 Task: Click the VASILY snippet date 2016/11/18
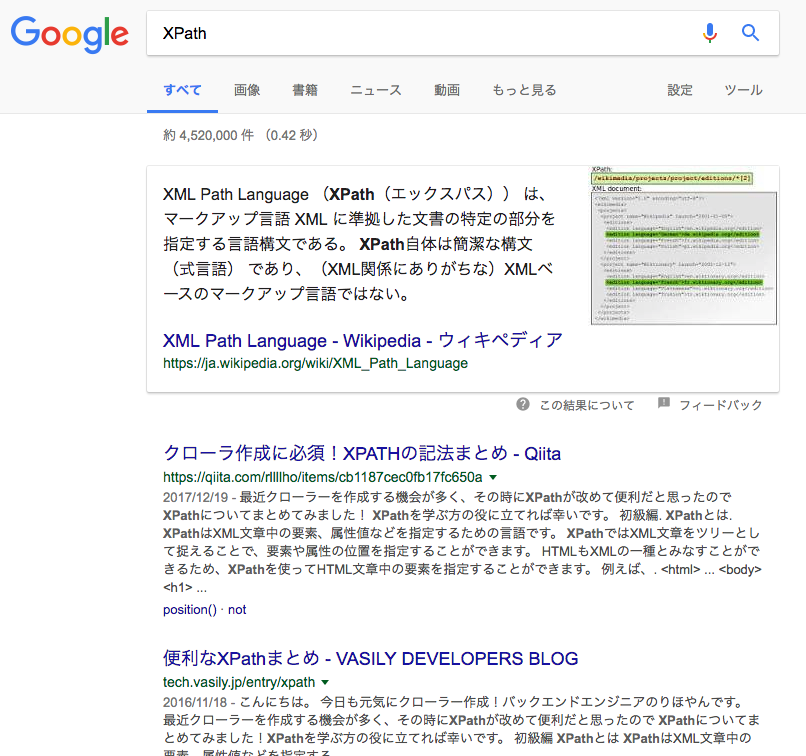click(195, 702)
